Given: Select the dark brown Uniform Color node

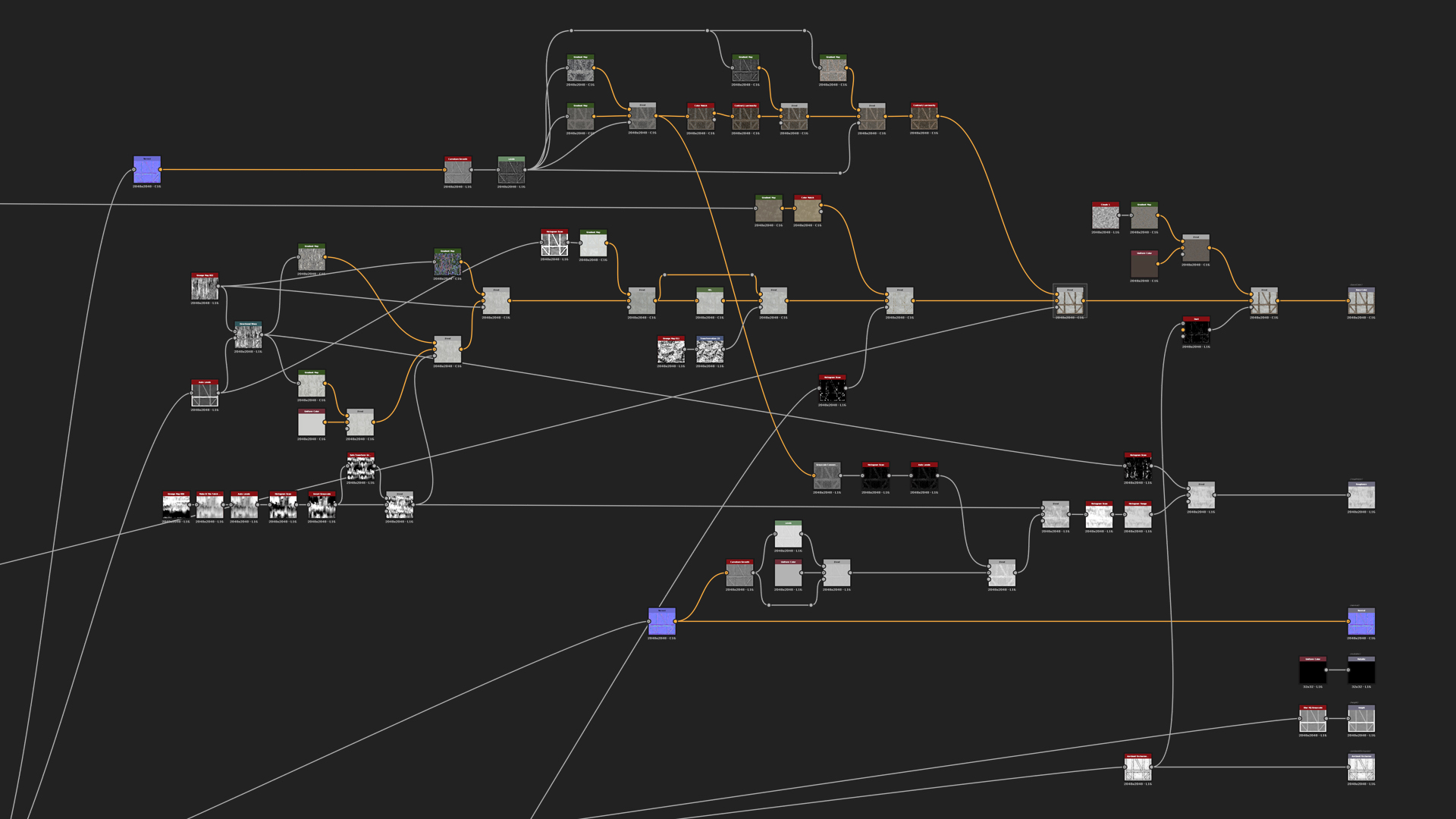Looking at the screenshot, I should [x=1144, y=265].
